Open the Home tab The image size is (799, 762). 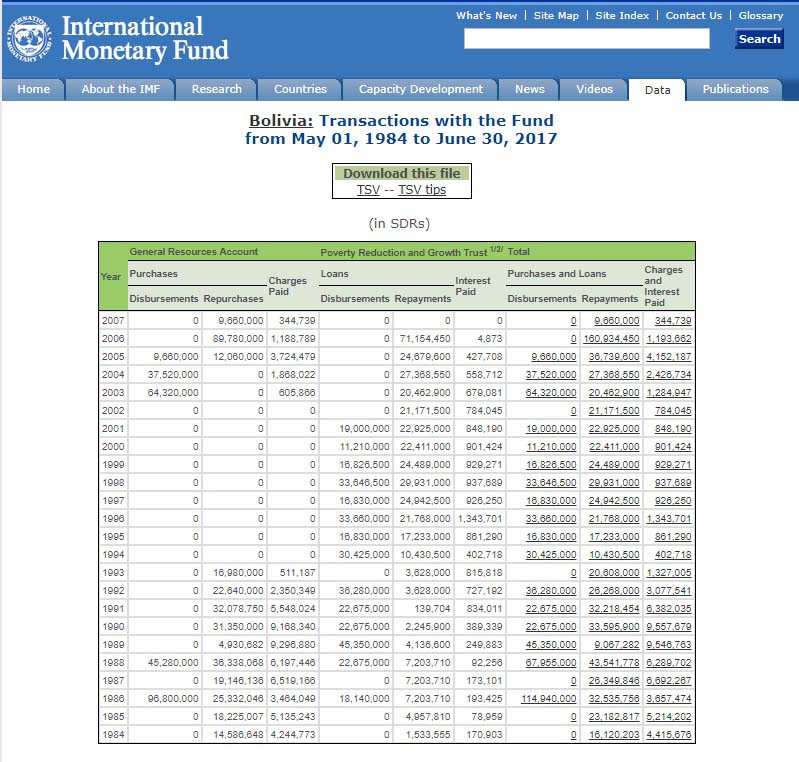click(x=34, y=89)
